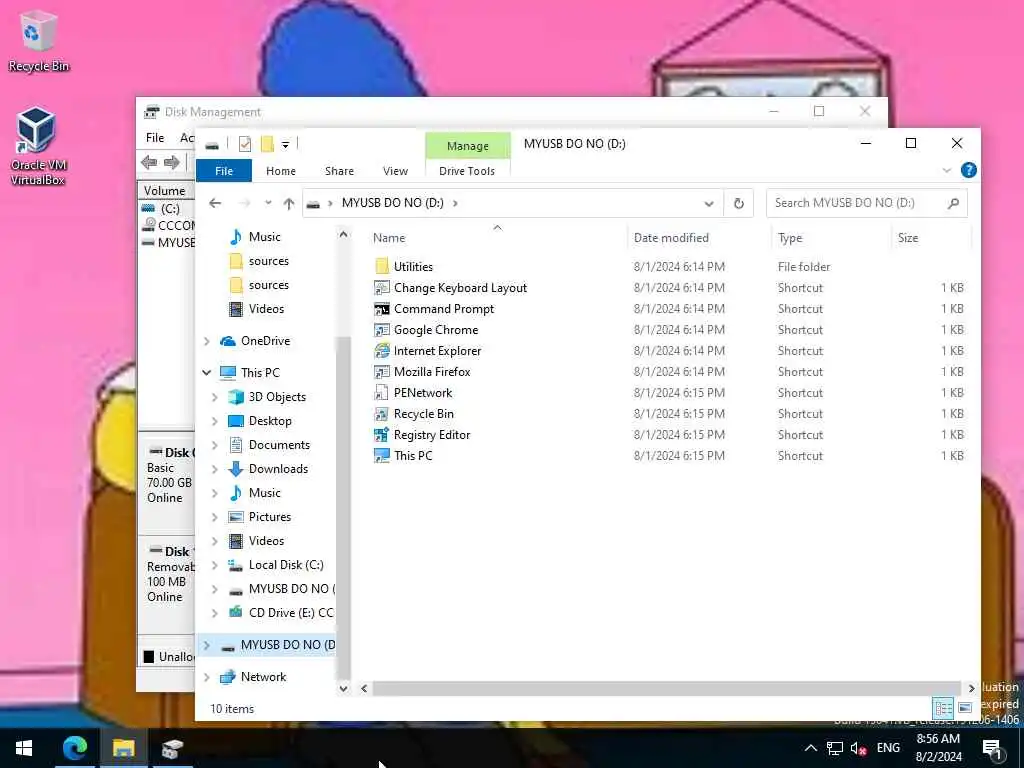Click the taskbar clock showing 8:56 AM
Screen dimensions: 1024x768
[938, 748]
